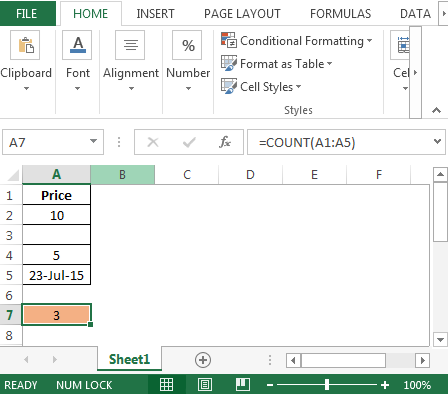Open the Alignment group icon
448x394 pixels.
point(130,45)
